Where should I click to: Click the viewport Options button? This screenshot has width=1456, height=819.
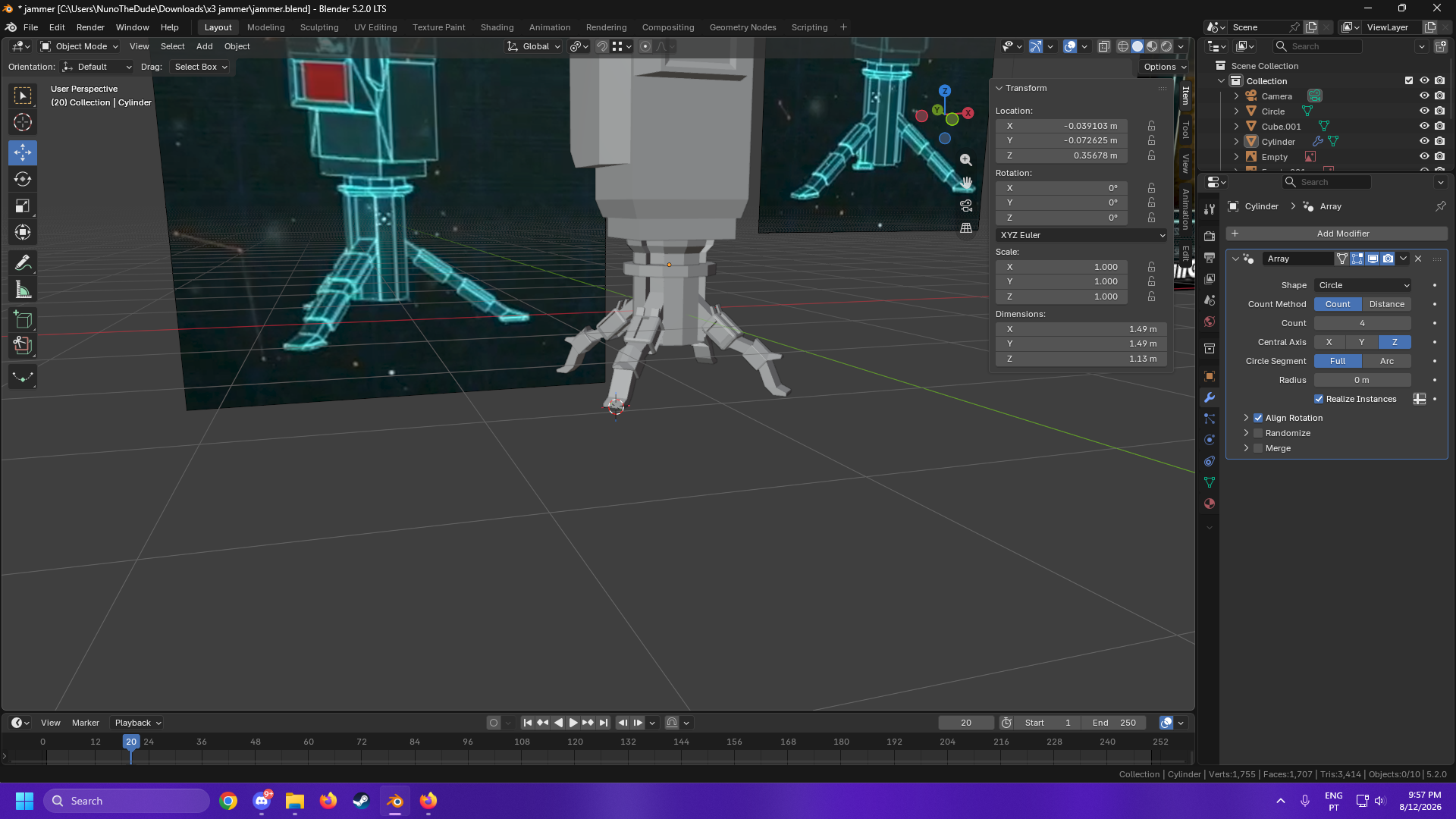1165,67
